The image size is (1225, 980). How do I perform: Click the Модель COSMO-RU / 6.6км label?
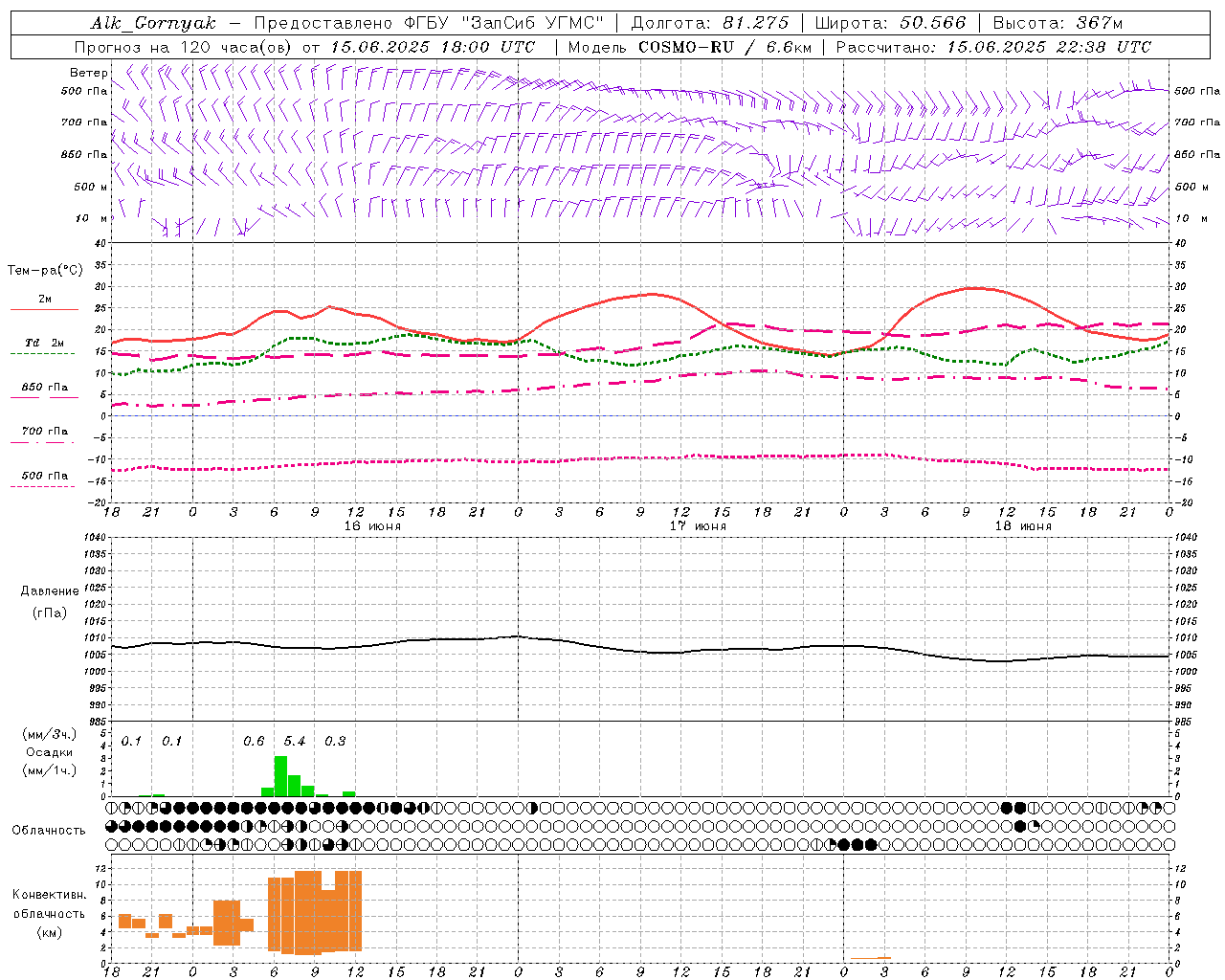coord(690,47)
